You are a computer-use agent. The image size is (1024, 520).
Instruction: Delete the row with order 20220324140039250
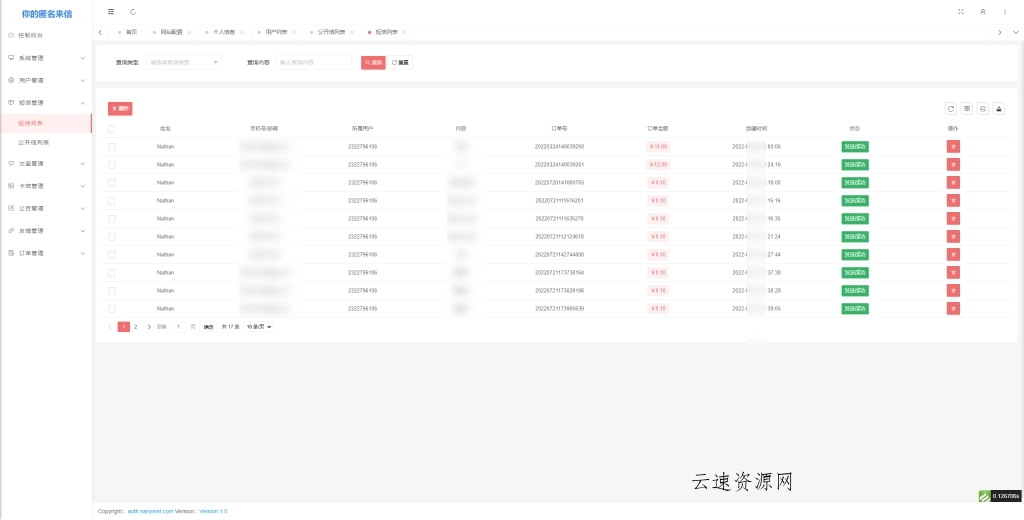[x=953, y=147]
